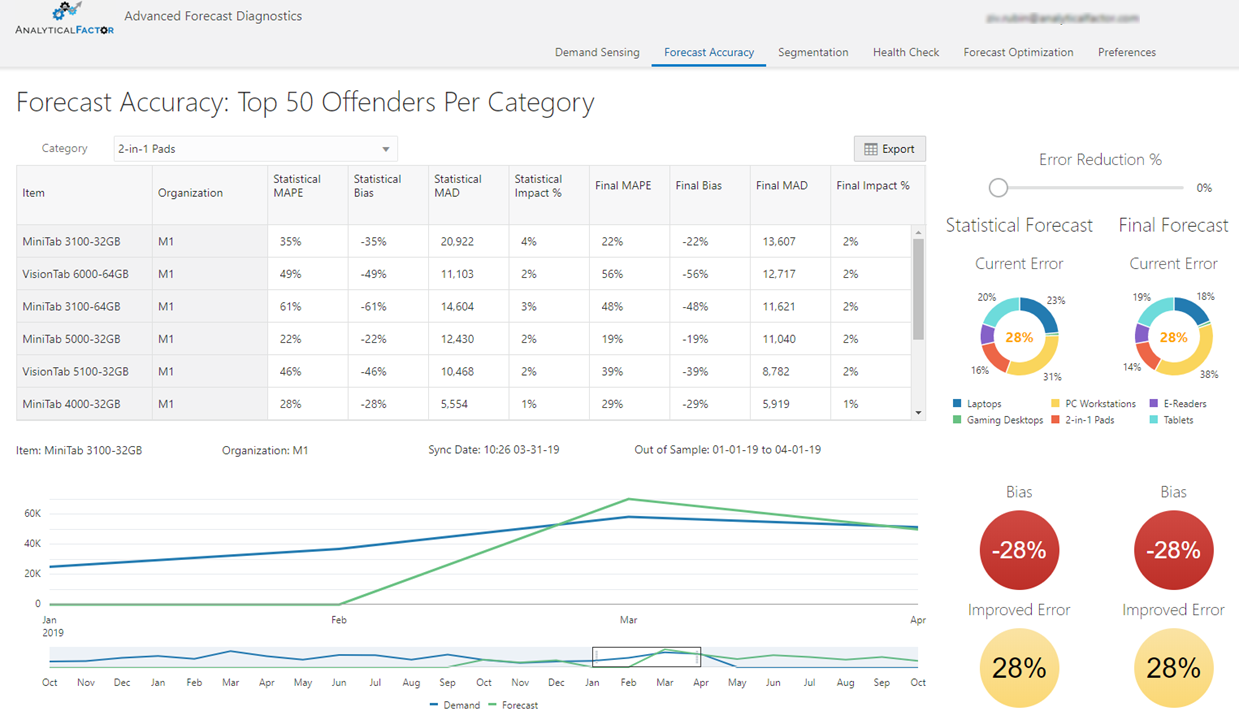The image size is (1239, 720).
Task: Open the Segmentation tab
Action: point(813,52)
